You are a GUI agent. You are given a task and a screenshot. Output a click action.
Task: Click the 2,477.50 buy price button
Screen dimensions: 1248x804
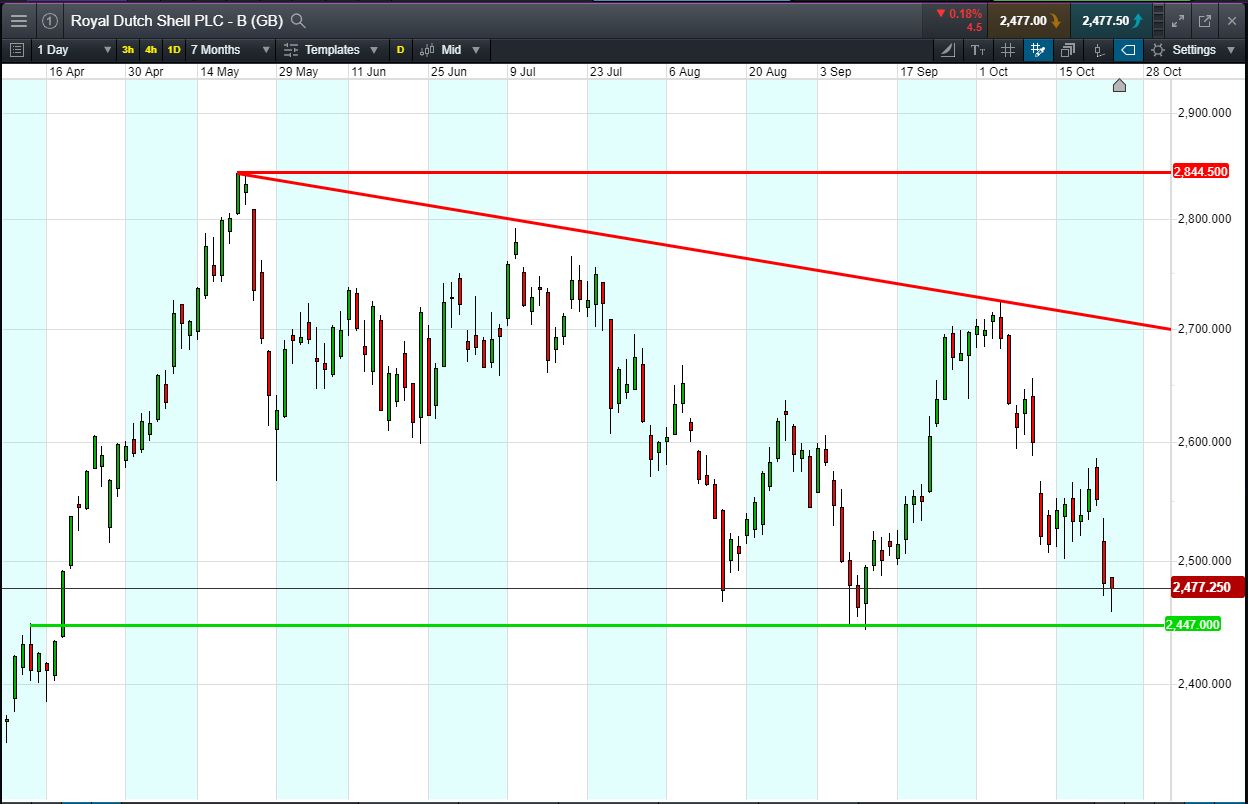tap(1110, 20)
